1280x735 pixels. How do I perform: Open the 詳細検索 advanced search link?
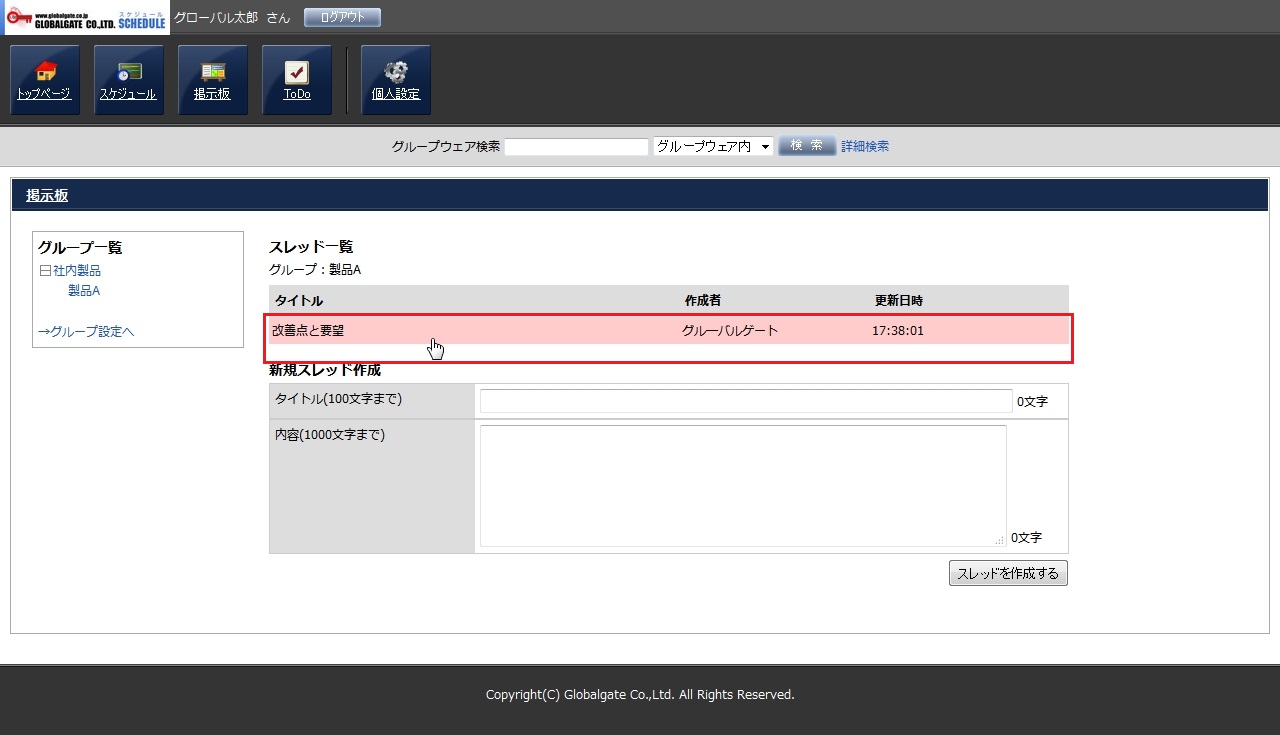864,147
